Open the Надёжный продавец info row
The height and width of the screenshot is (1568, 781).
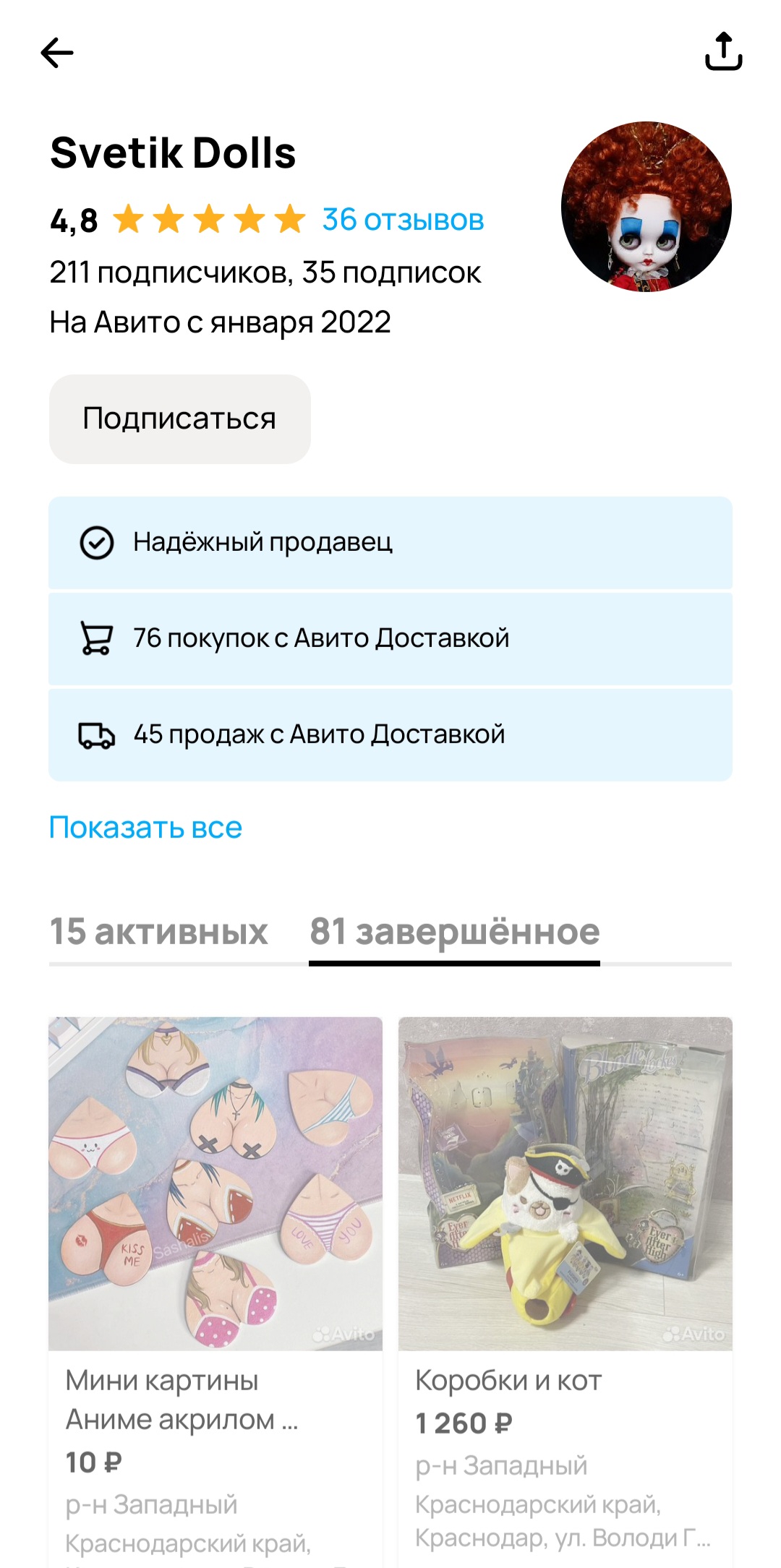click(390, 543)
